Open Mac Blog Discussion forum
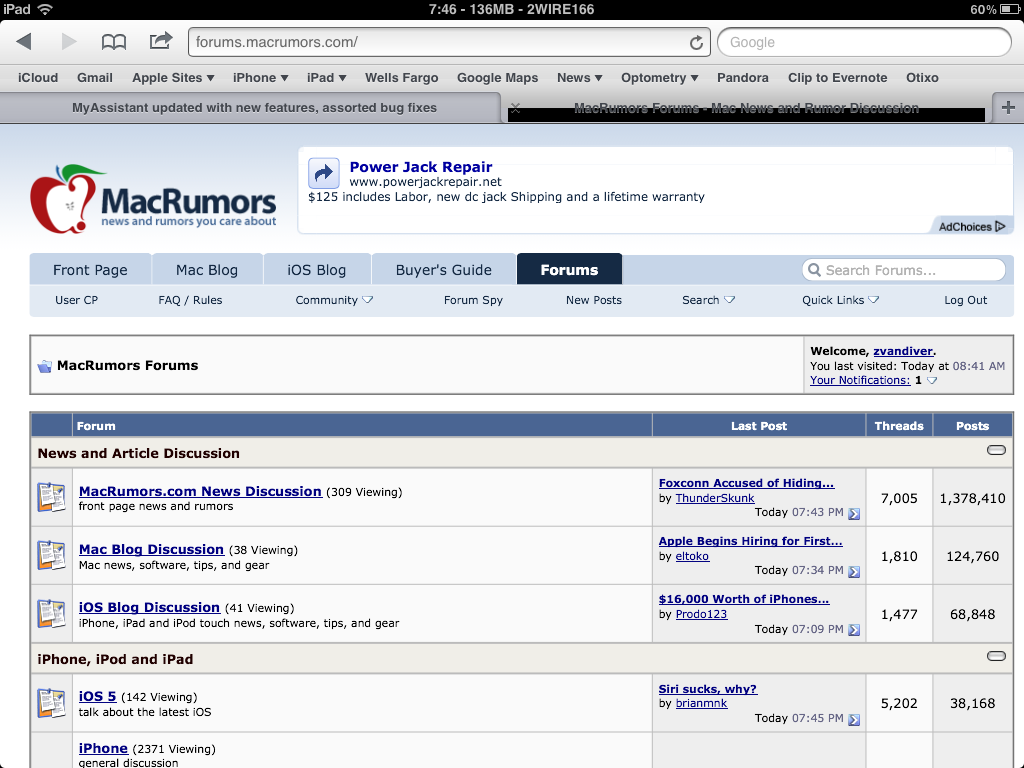The image size is (1024, 768). pos(152,549)
